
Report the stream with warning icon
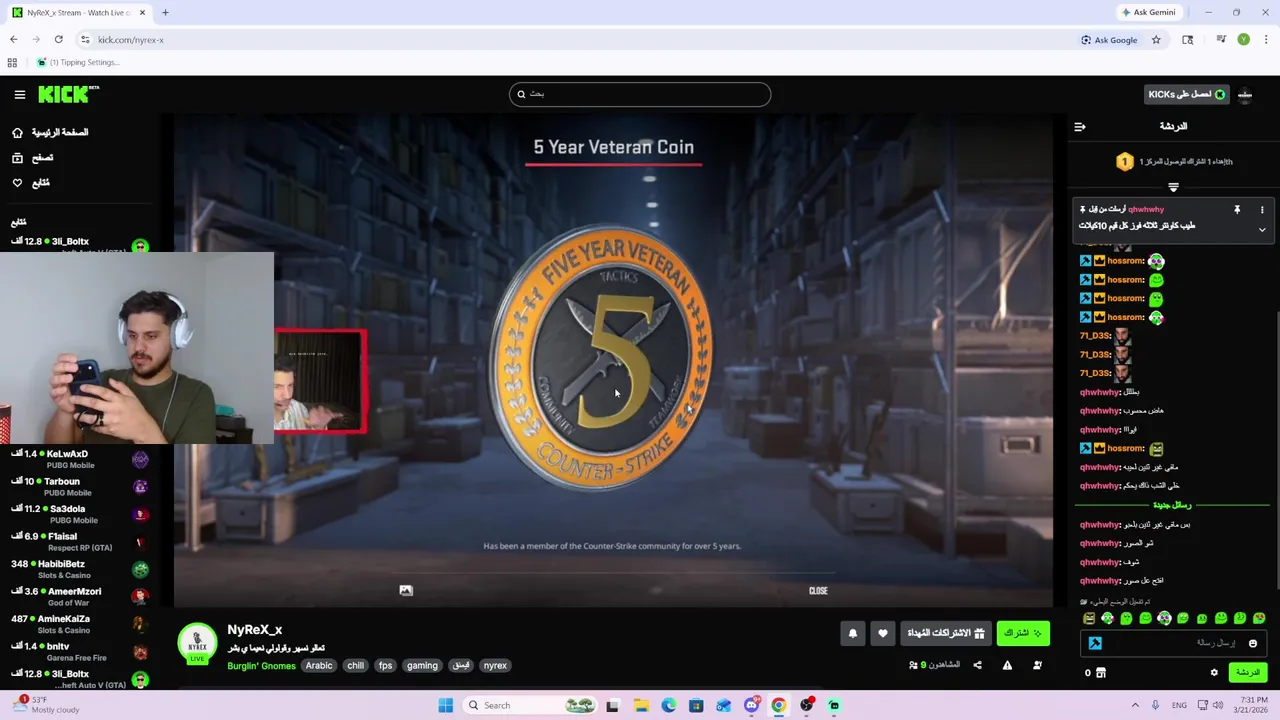1007,665
